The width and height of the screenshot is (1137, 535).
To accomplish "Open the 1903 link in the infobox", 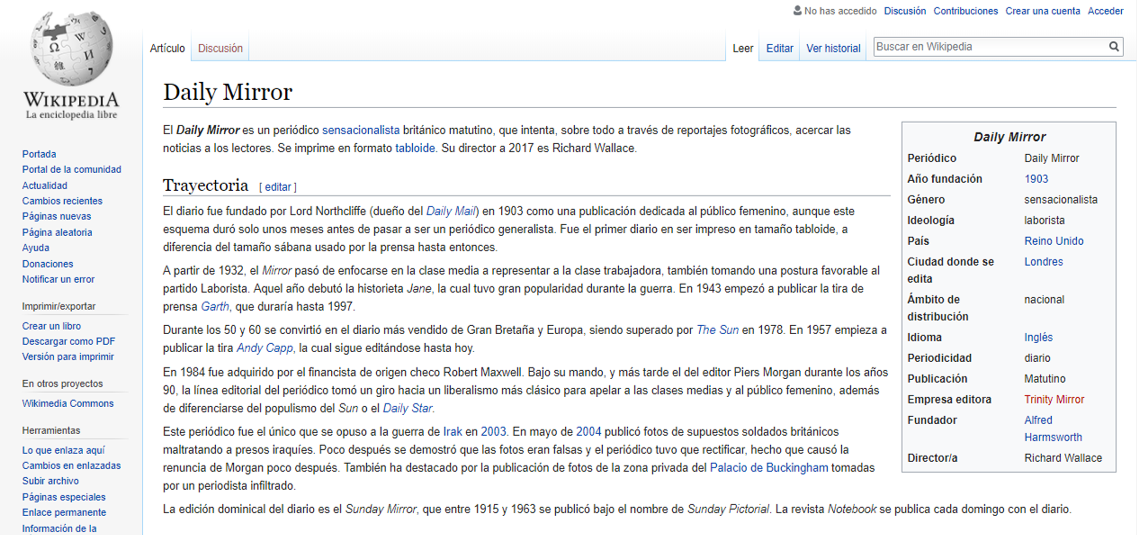I will [1036, 178].
